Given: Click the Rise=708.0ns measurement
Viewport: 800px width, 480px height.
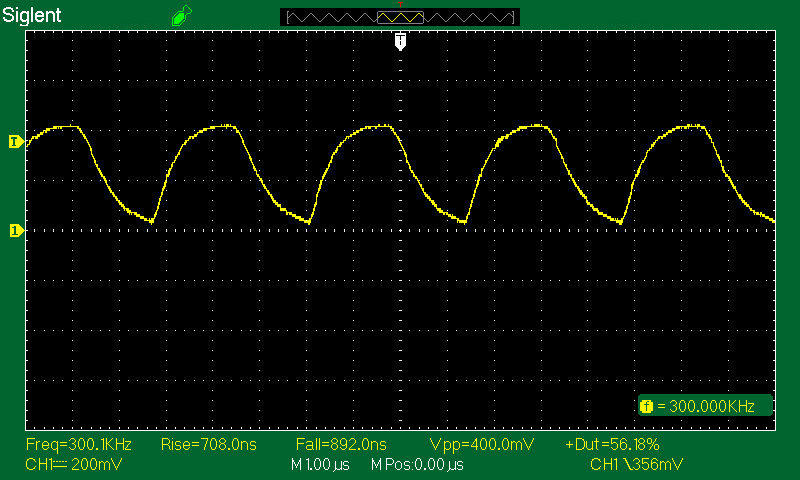Looking at the screenshot, I should tap(209, 444).
